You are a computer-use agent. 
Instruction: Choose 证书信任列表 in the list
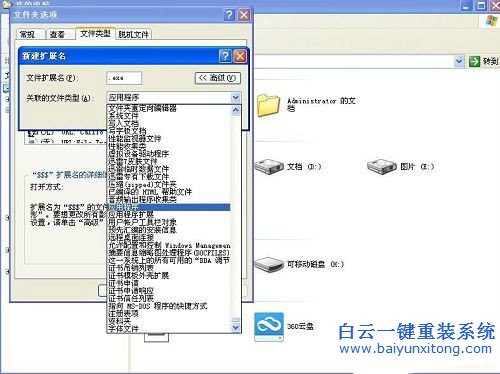169,298
